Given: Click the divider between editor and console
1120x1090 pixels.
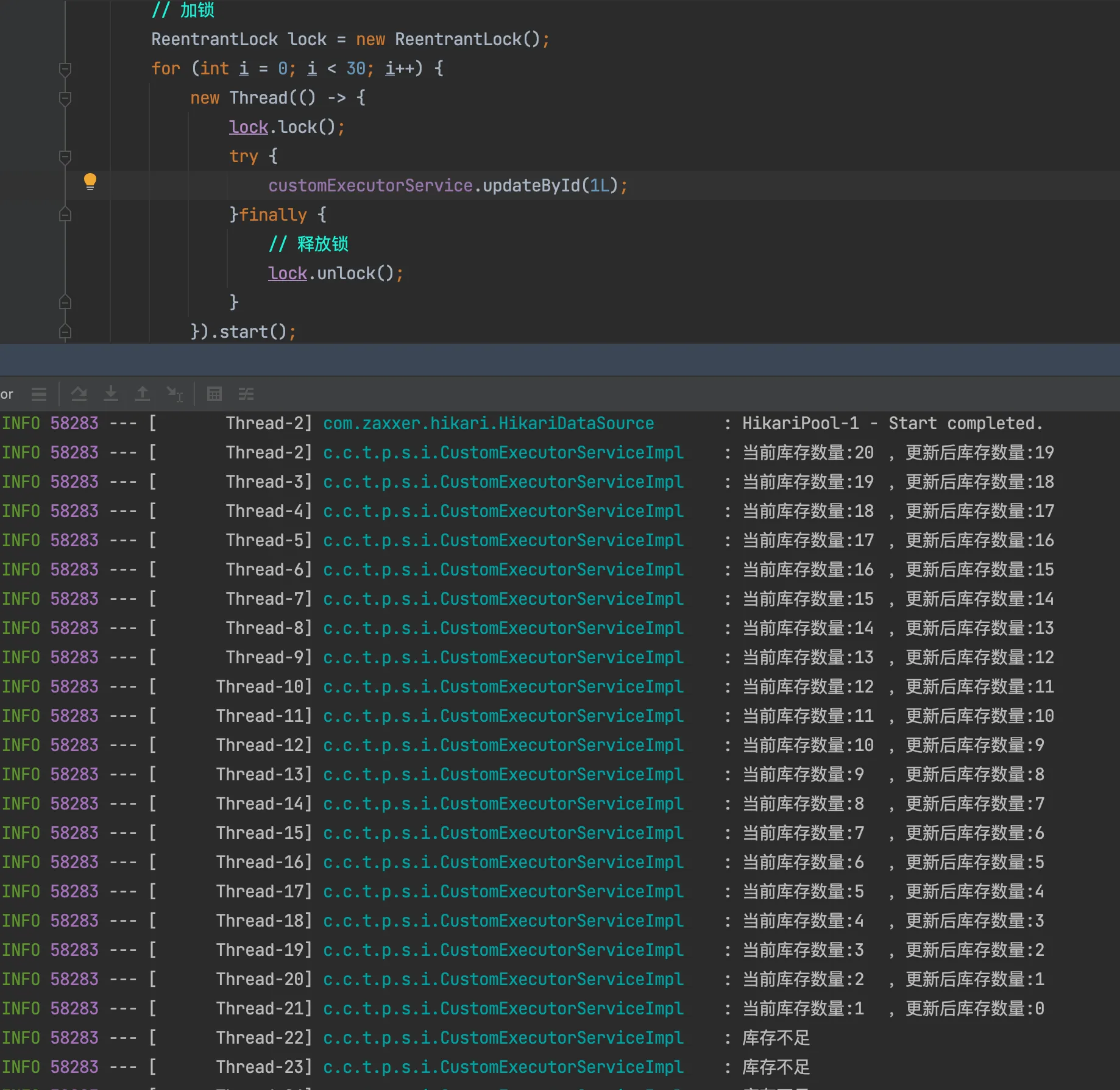Looking at the screenshot, I should (x=560, y=360).
